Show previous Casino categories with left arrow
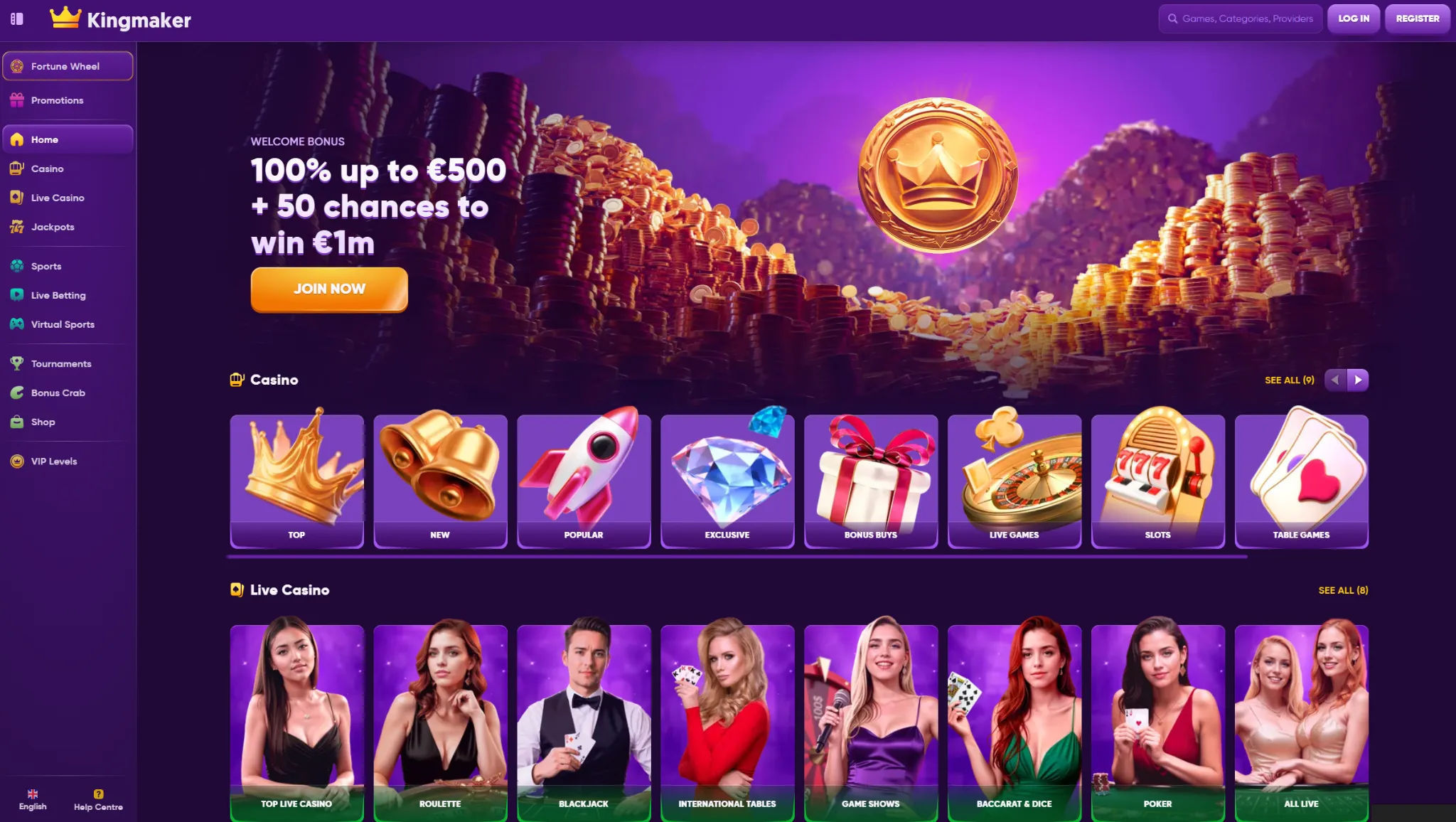The width and height of the screenshot is (1456, 822). click(1335, 380)
